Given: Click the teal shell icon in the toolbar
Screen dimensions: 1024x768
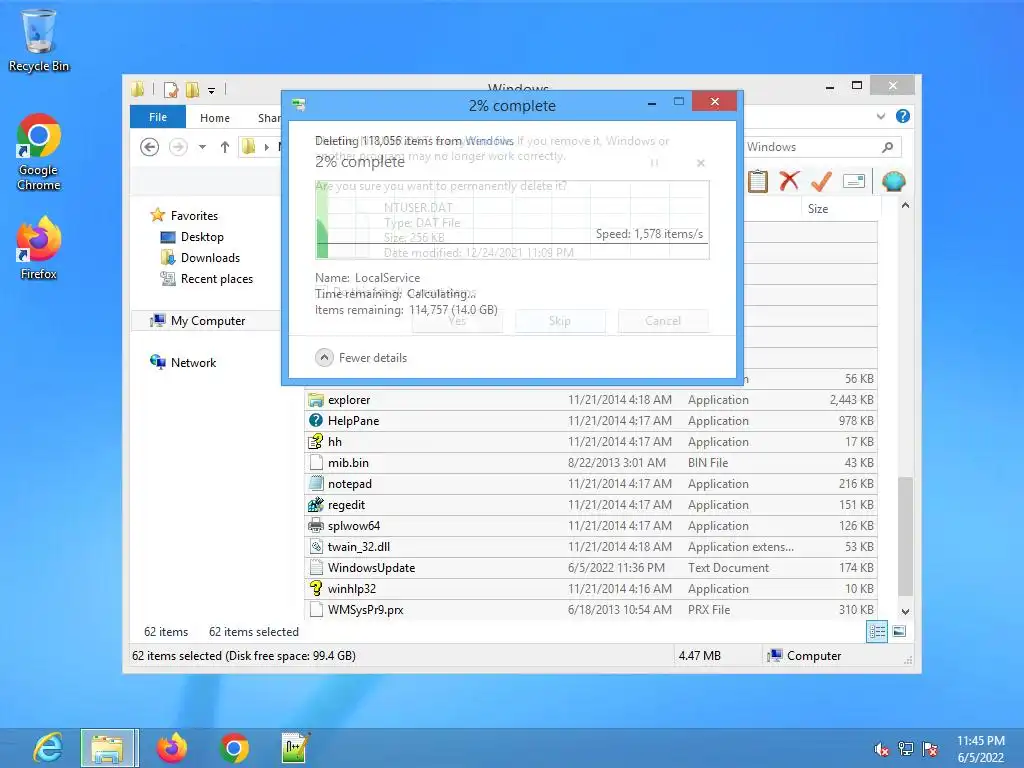Looking at the screenshot, I should tap(893, 181).
